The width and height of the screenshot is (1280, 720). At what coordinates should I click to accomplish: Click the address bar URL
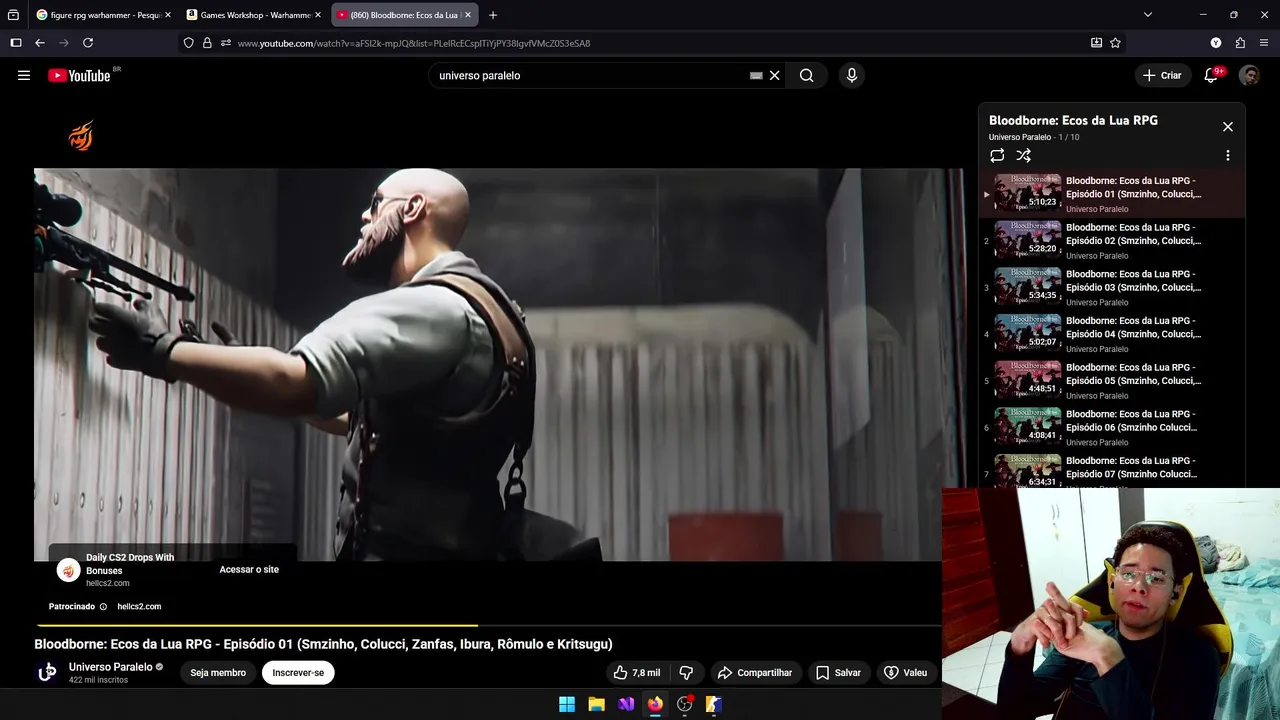(414, 43)
